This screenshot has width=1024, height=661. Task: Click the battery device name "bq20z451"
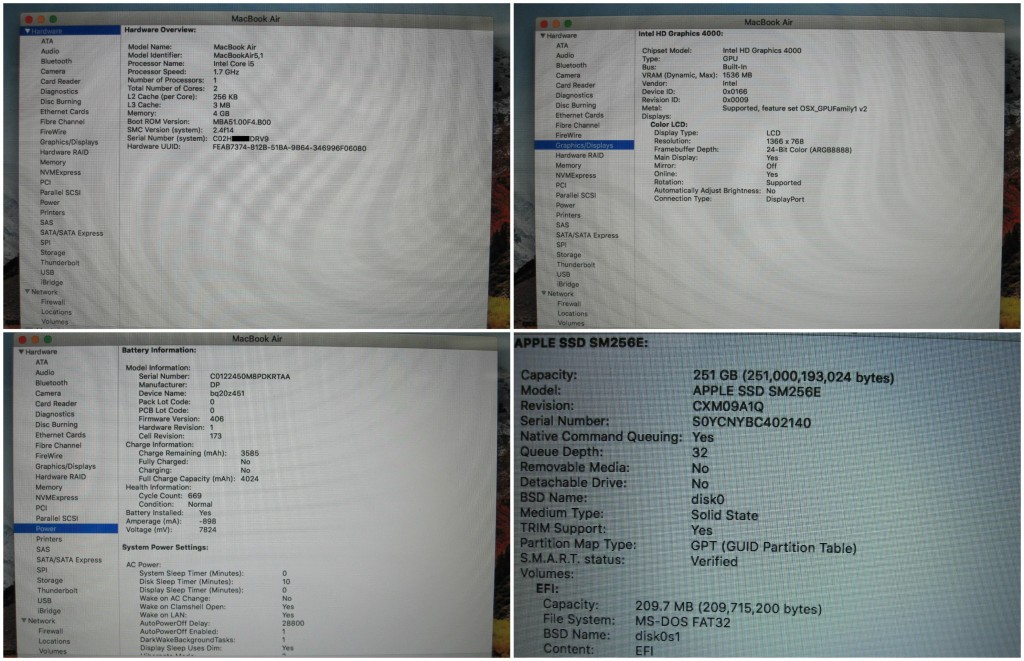pos(227,393)
